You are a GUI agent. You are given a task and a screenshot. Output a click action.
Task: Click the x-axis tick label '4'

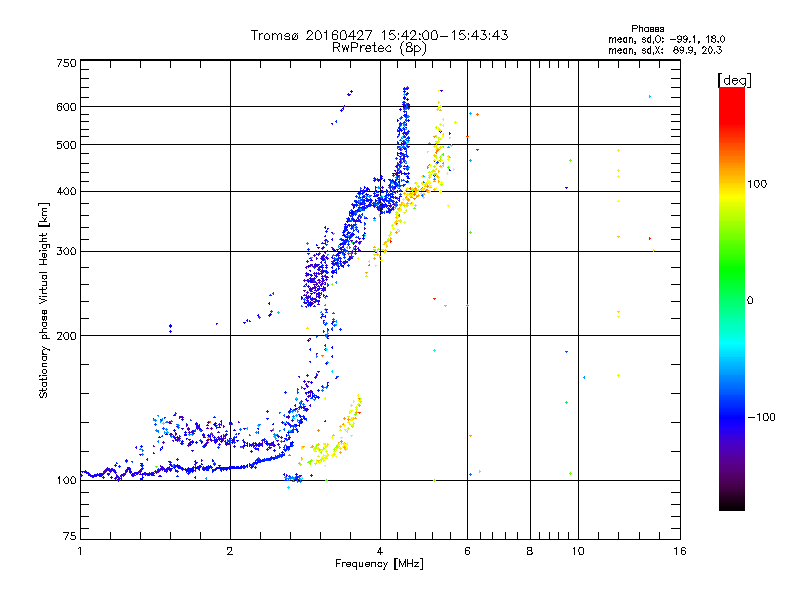pyautogui.click(x=380, y=551)
